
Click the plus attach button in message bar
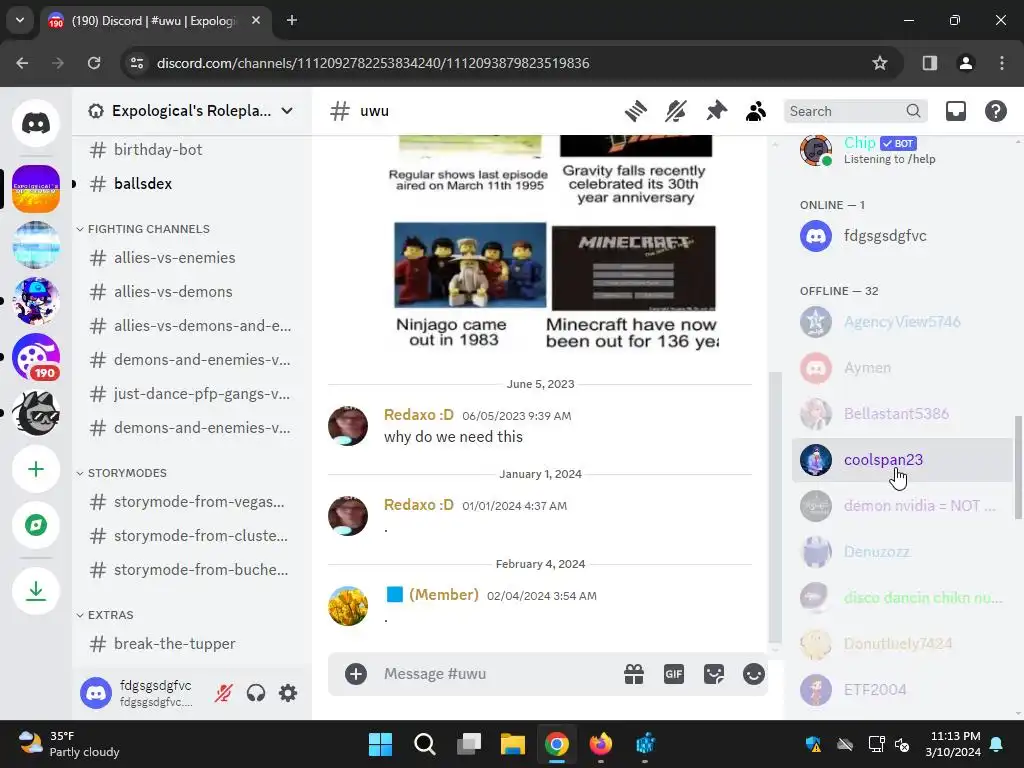pos(356,674)
